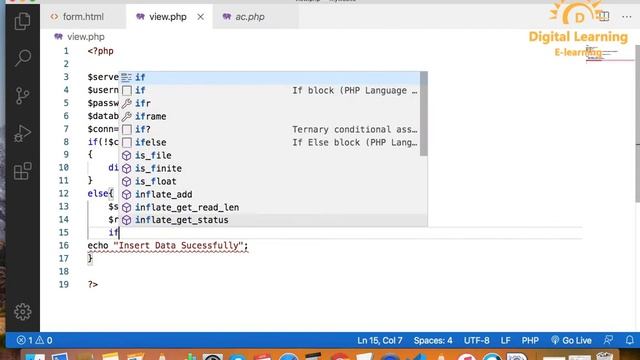Click line number 16 in gutter
Viewport: 640px width, 360px height.
point(64,245)
